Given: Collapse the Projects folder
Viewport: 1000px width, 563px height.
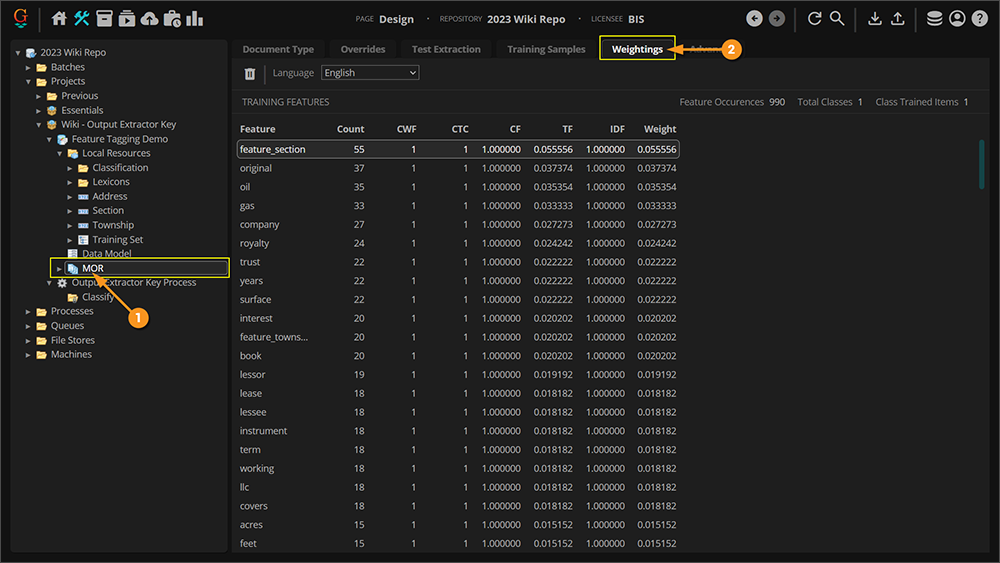Looking at the screenshot, I should coord(29,82).
